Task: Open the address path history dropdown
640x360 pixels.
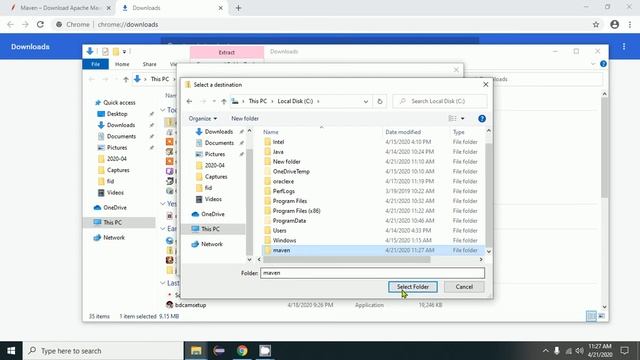Action: click(x=366, y=101)
